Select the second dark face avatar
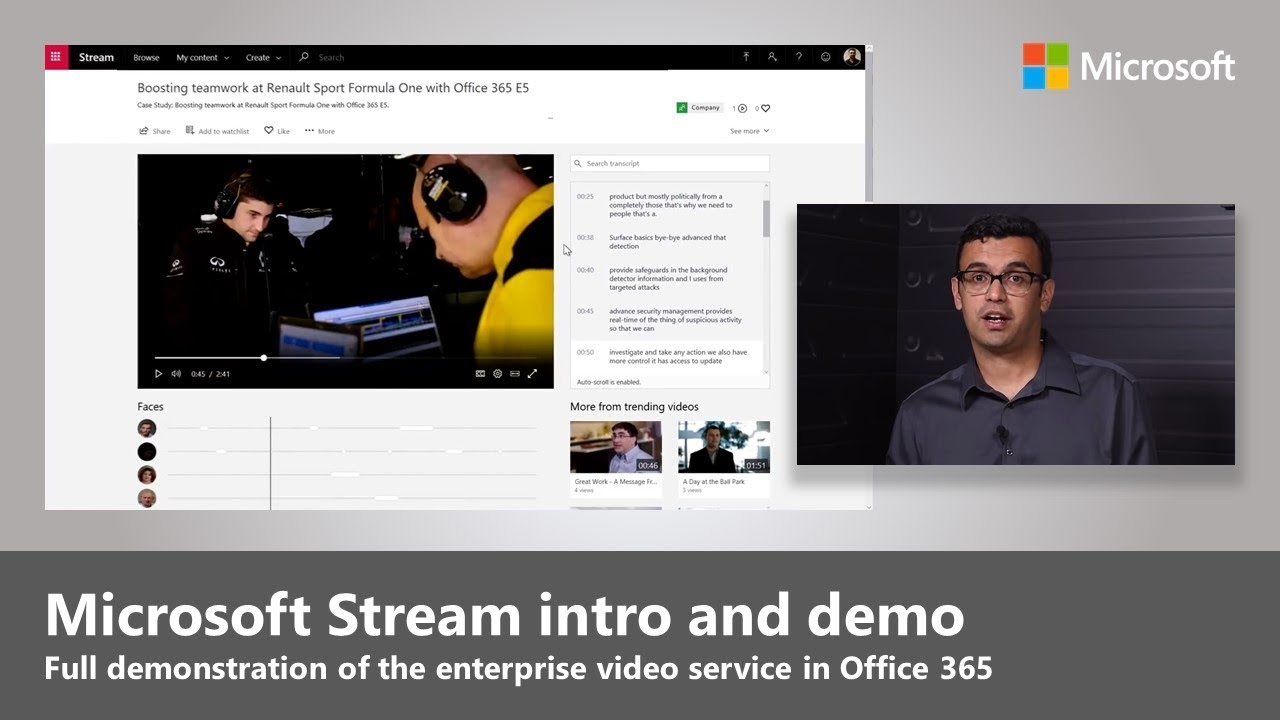 pos(147,452)
